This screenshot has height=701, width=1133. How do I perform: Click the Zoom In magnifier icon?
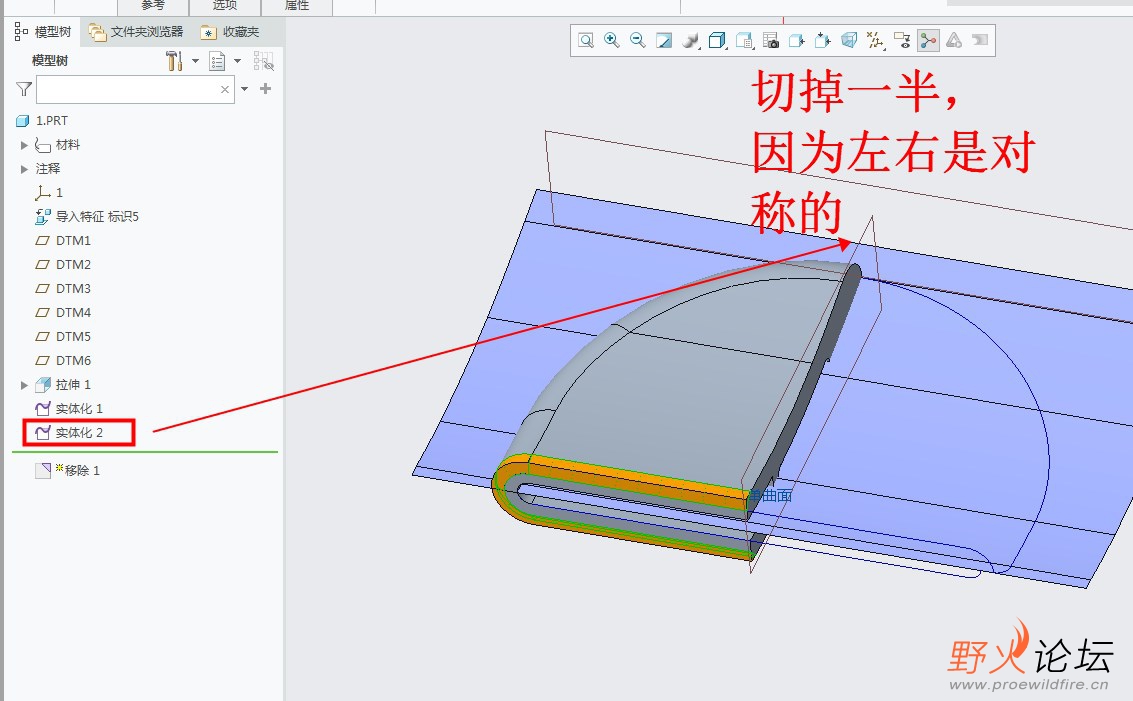[x=612, y=40]
